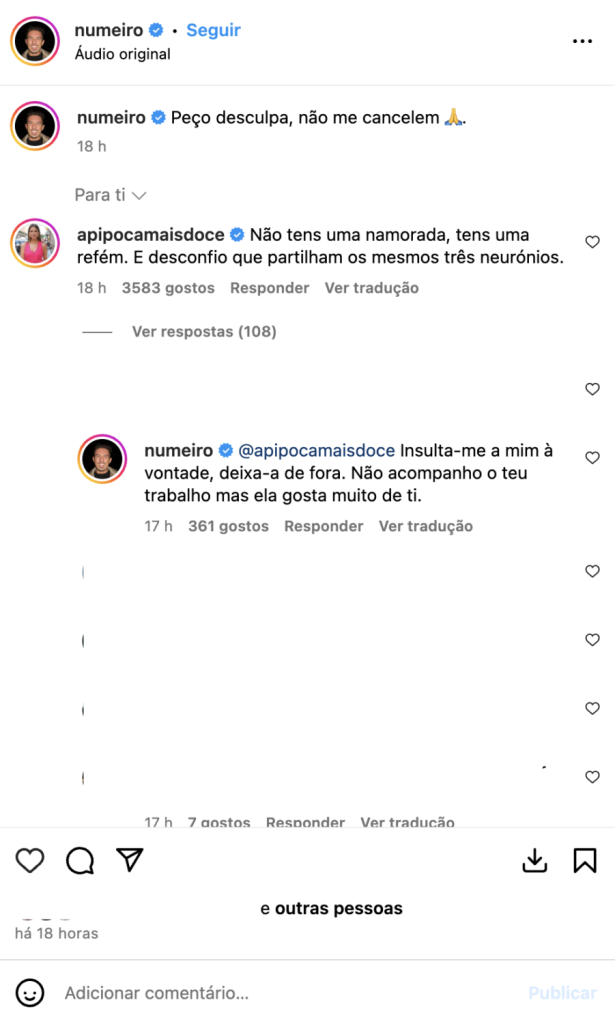Screen dimensions: 615x1024
Task: Follow numeiro with the Seguir button
Action: pos(213,30)
